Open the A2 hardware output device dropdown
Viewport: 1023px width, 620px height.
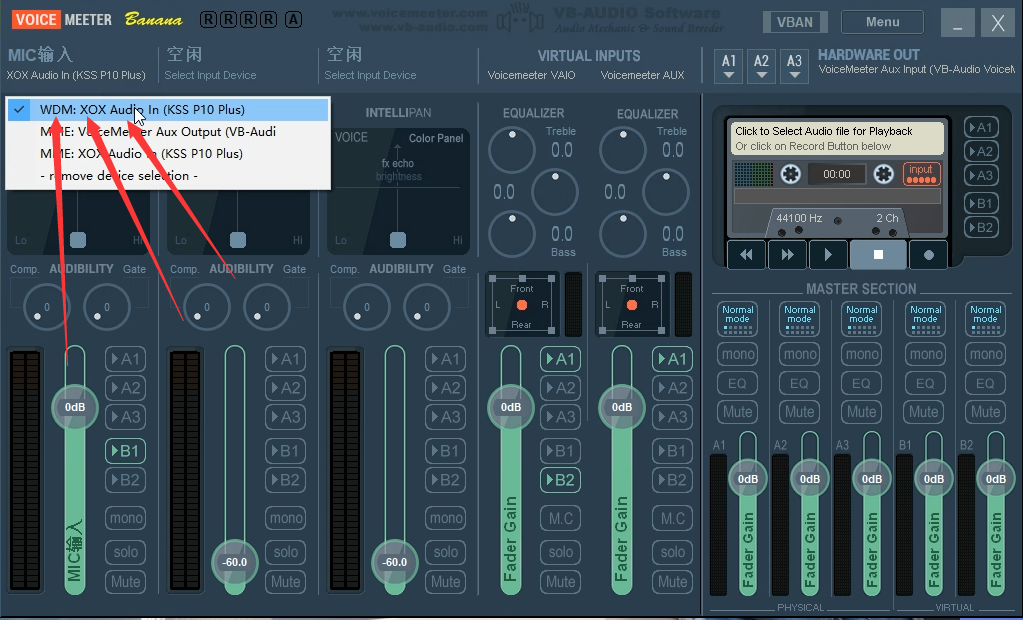pos(761,66)
